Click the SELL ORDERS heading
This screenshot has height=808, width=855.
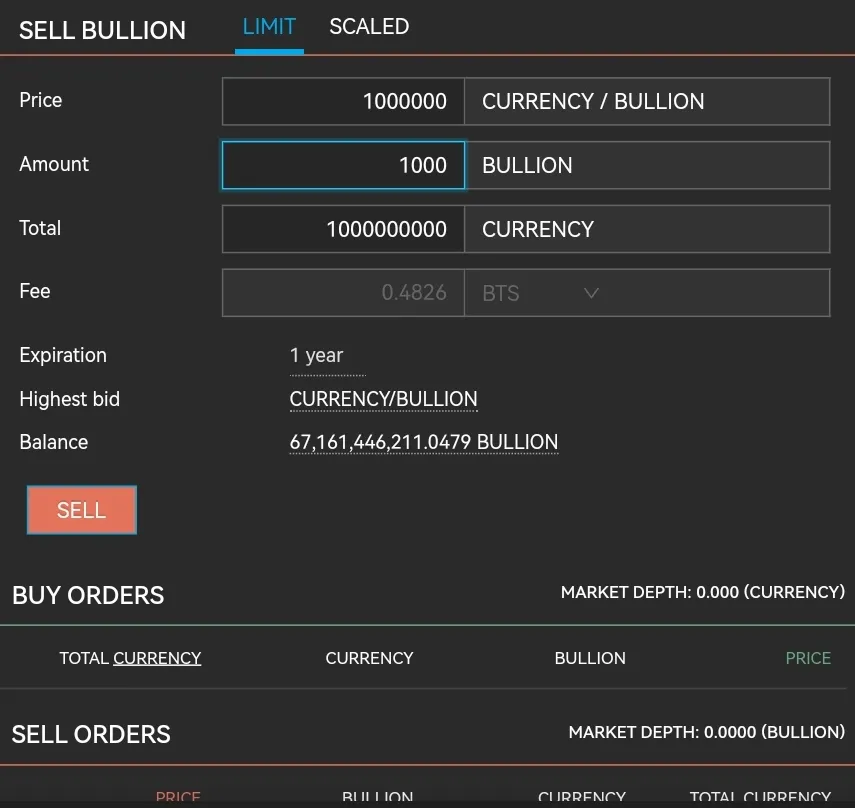click(x=91, y=734)
